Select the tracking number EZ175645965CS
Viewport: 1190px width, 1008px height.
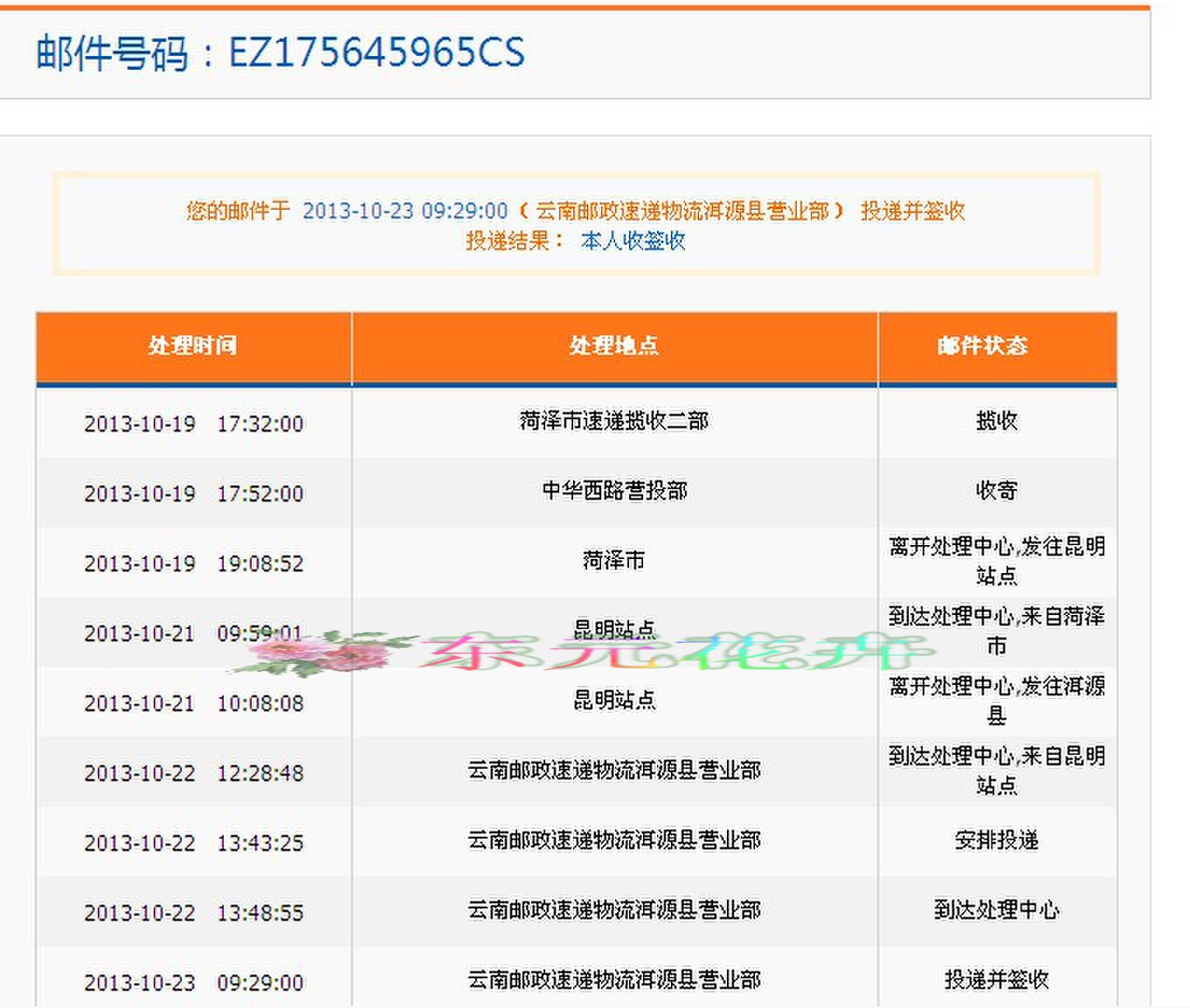377,52
